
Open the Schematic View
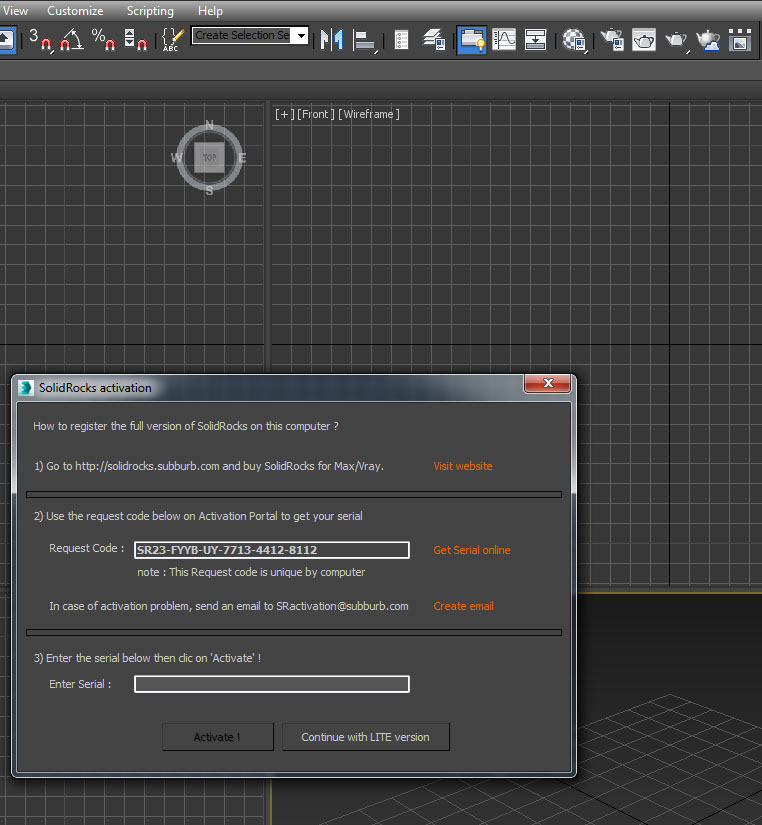[536, 39]
